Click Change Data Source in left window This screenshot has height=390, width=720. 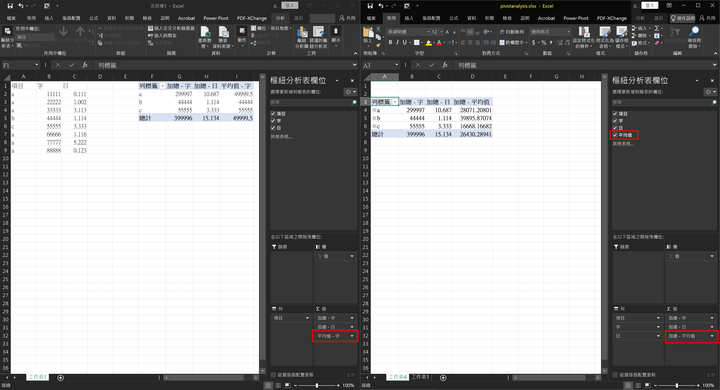(x=223, y=37)
